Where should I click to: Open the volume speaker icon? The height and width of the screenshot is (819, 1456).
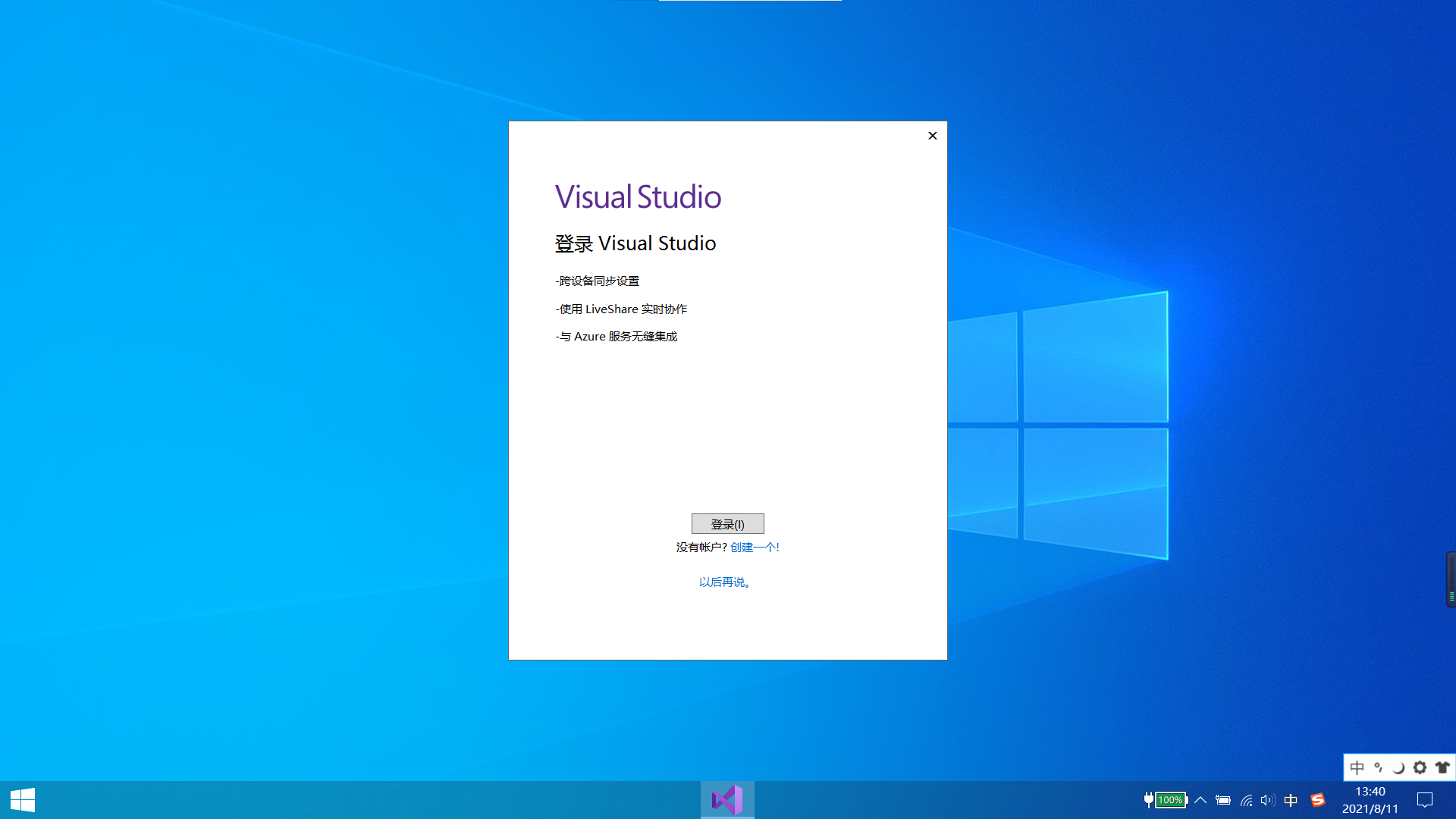(1267, 800)
